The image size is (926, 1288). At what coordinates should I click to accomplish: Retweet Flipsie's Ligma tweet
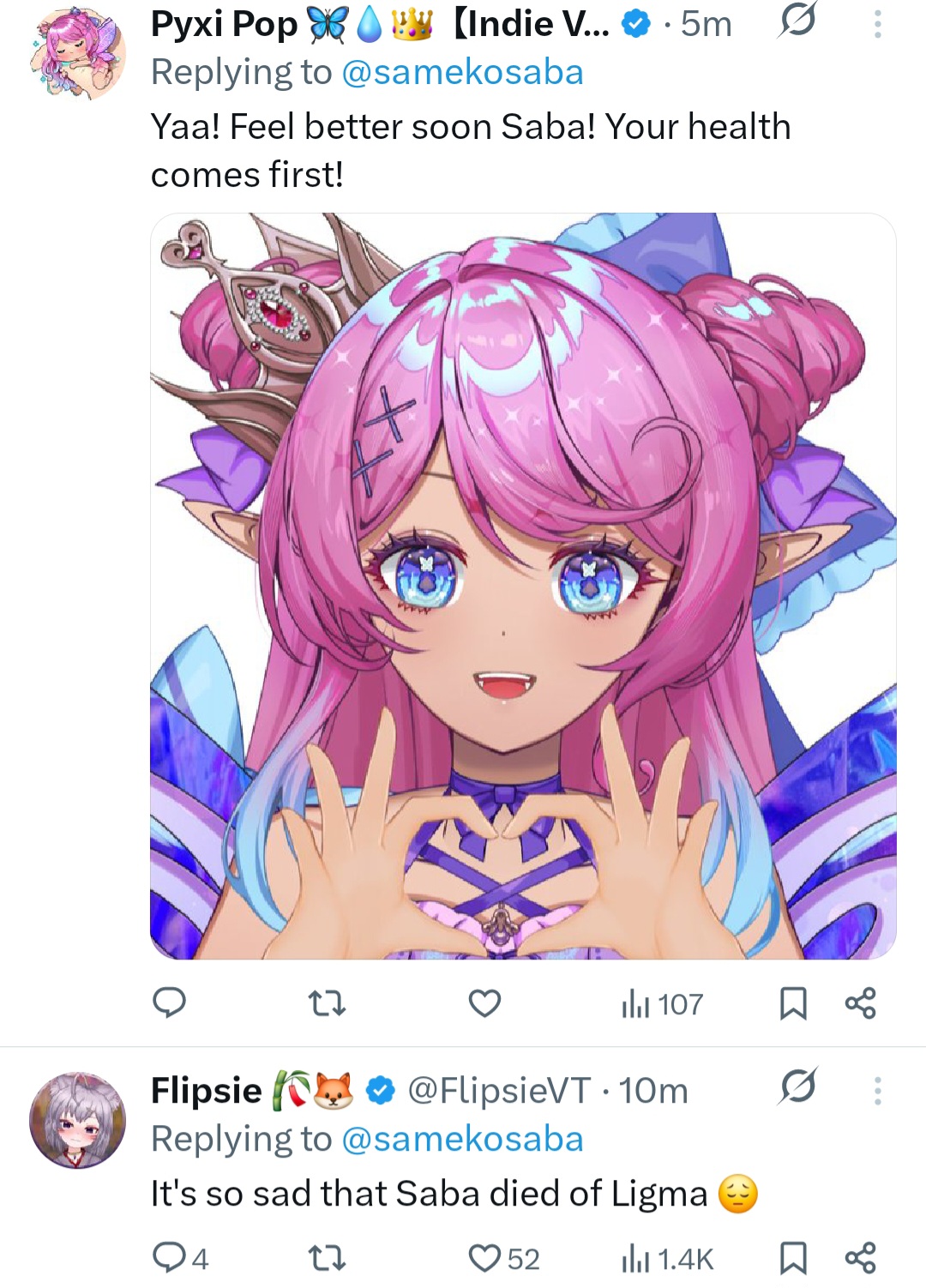[x=327, y=1258]
